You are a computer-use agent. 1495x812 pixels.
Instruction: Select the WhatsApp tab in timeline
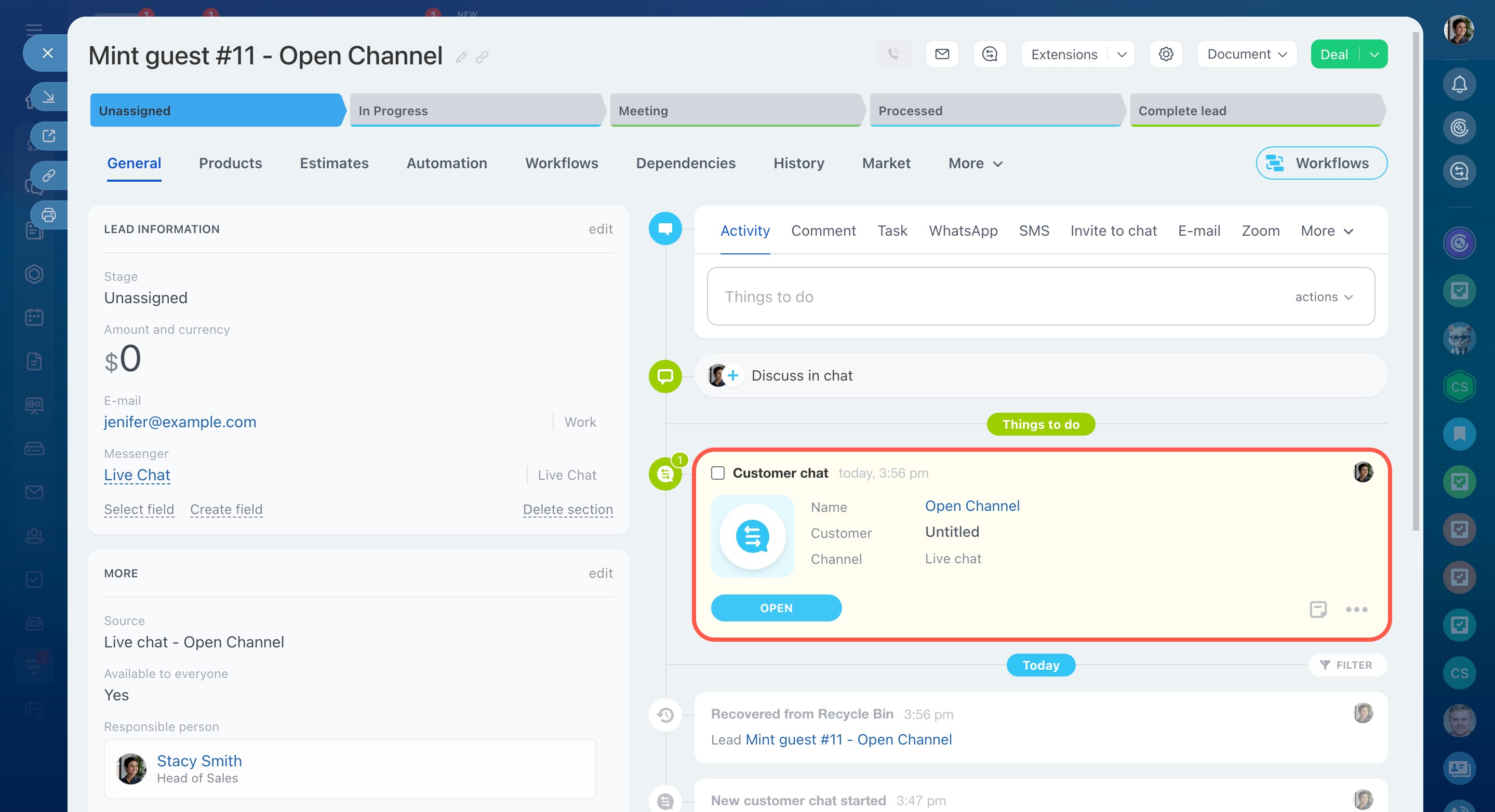click(x=963, y=231)
